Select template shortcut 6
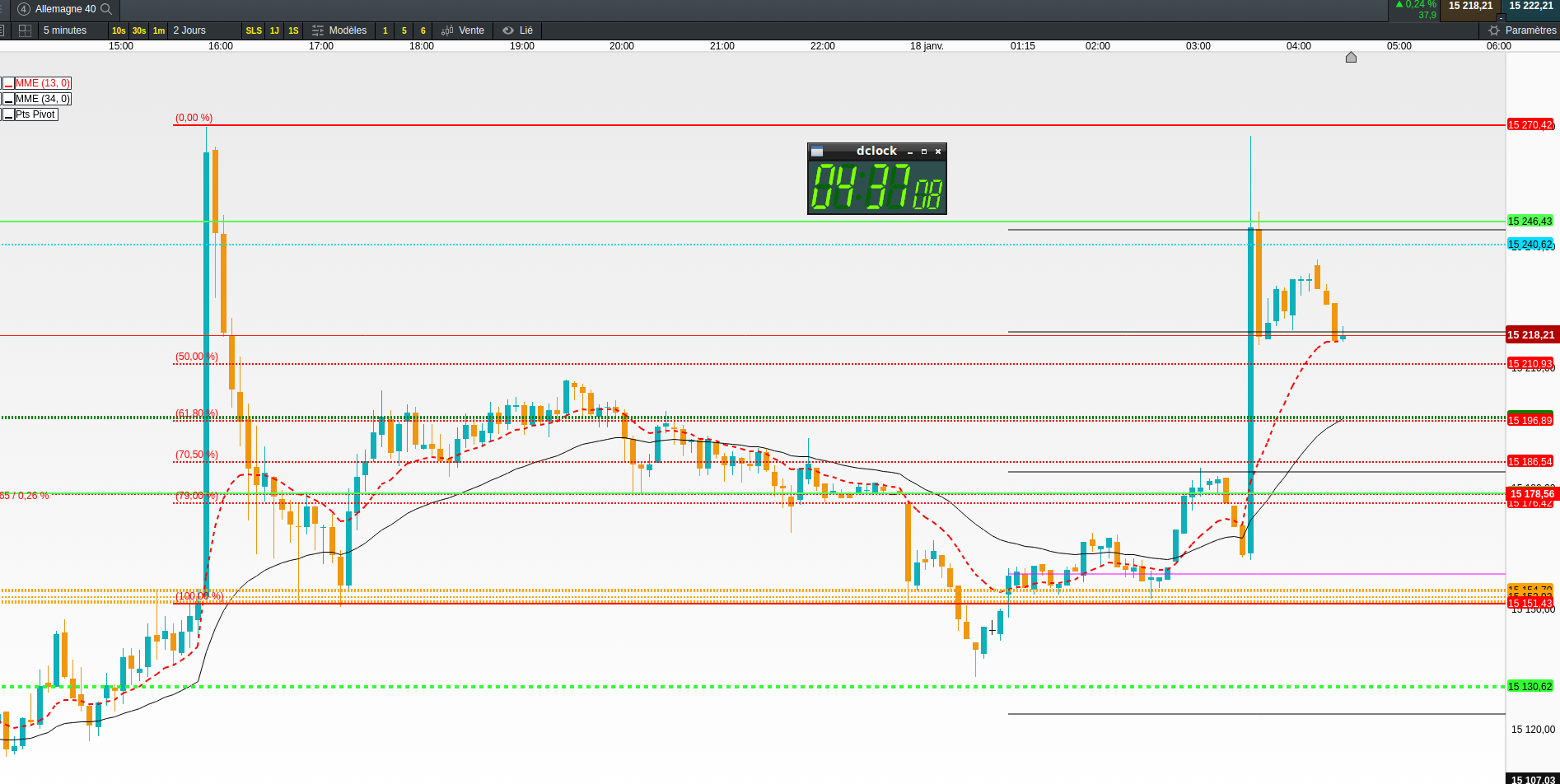Image resolution: width=1560 pixels, height=784 pixels. [x=423, y=30]
